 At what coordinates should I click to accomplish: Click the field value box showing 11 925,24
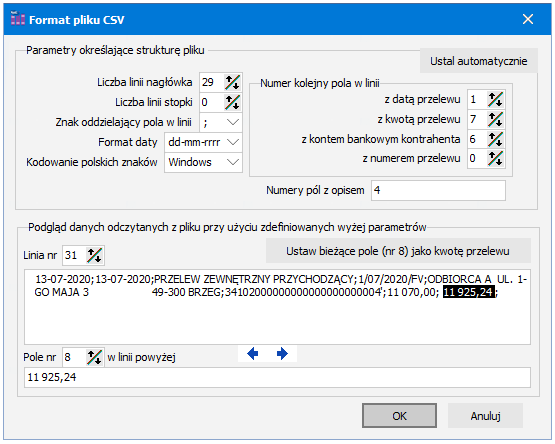(278, 377)
